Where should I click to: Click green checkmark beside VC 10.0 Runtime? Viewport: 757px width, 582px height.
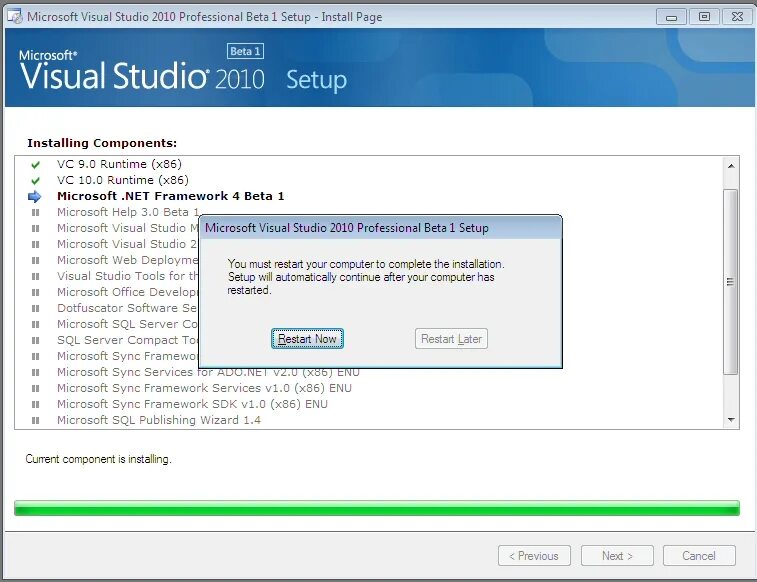click(35, 180)
